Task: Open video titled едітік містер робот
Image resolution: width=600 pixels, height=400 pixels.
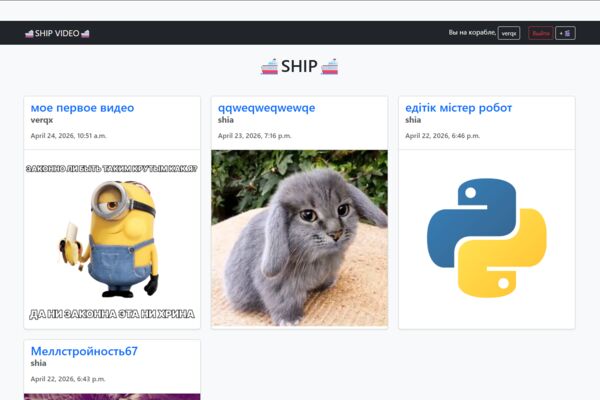Action: 458,108
